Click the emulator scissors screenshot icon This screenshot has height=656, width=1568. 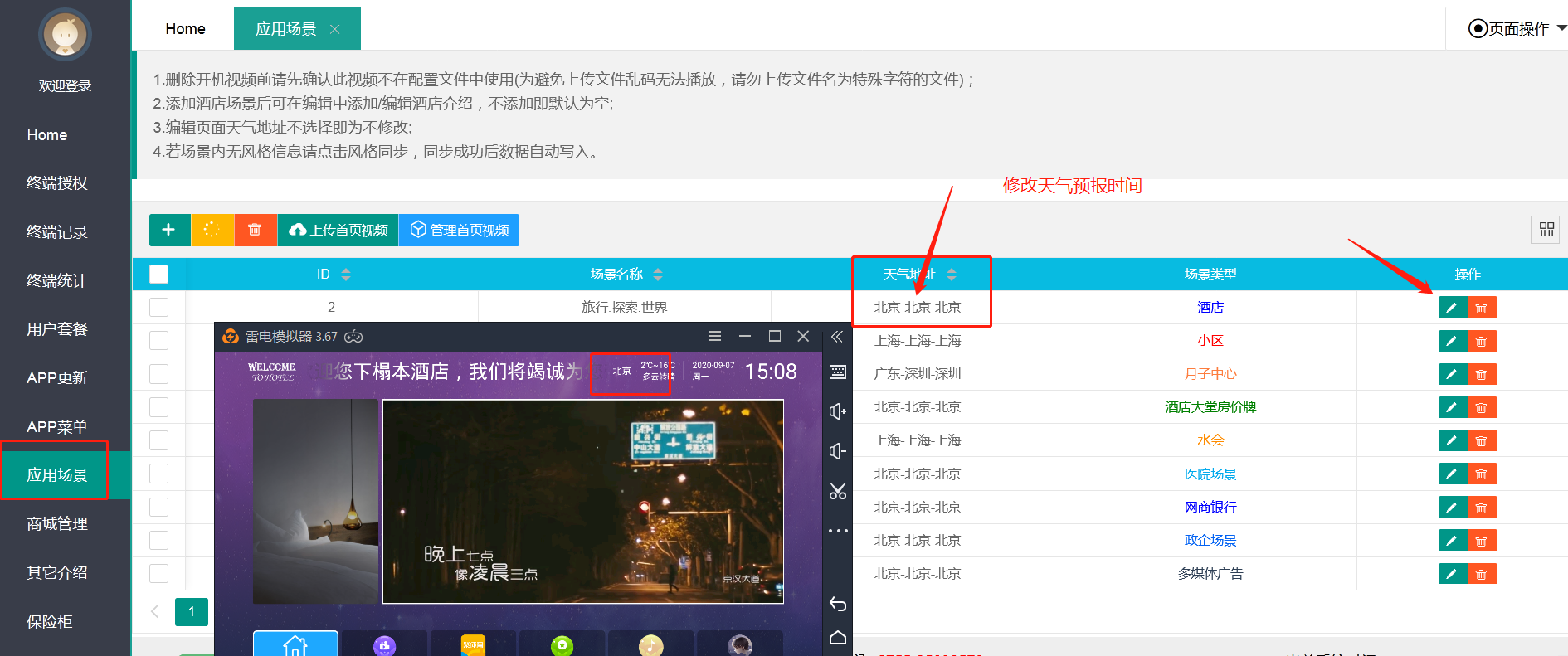pyautogui.click(x=838, y=491)
